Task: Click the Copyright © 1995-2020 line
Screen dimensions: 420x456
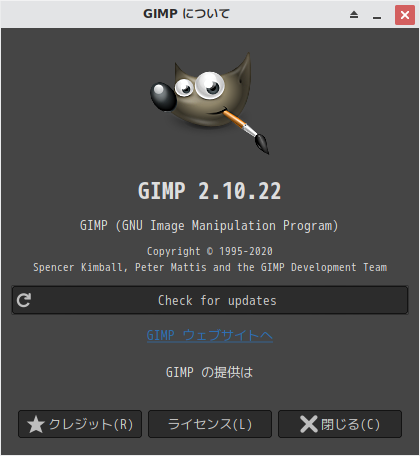Action: point(210,251)
